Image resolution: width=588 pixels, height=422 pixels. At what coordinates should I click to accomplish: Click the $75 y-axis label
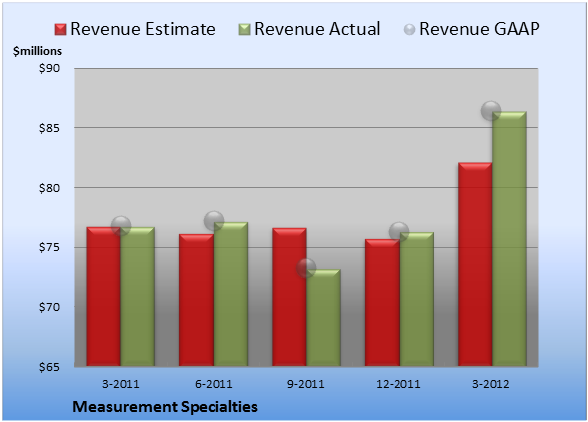coord(50,247)
